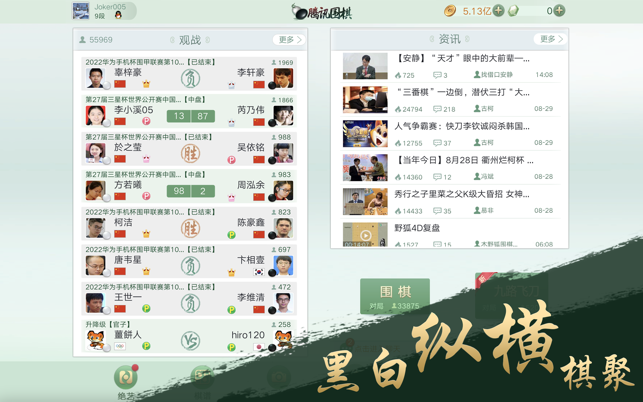Open the 更多 button in 资讯 panel
The height and width of the screenshot is (402, 643).
click(550, 39)
